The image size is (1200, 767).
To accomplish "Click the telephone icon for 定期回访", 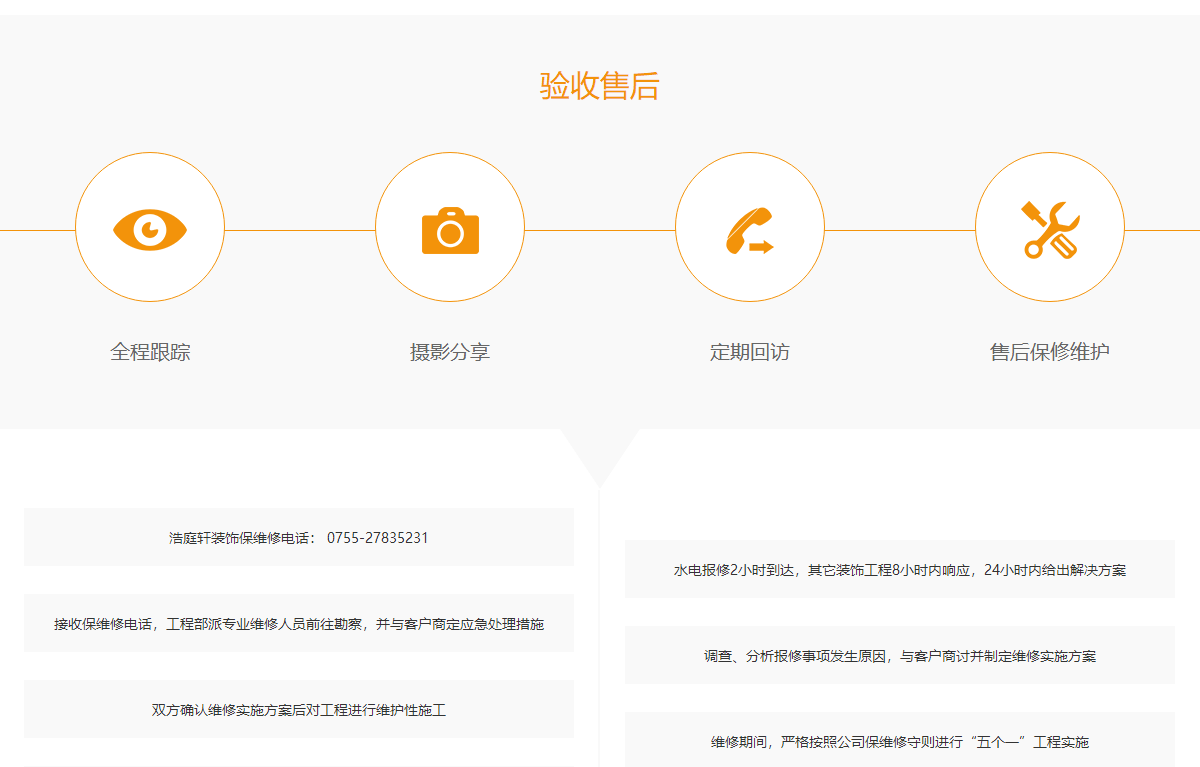I will 748,224.
